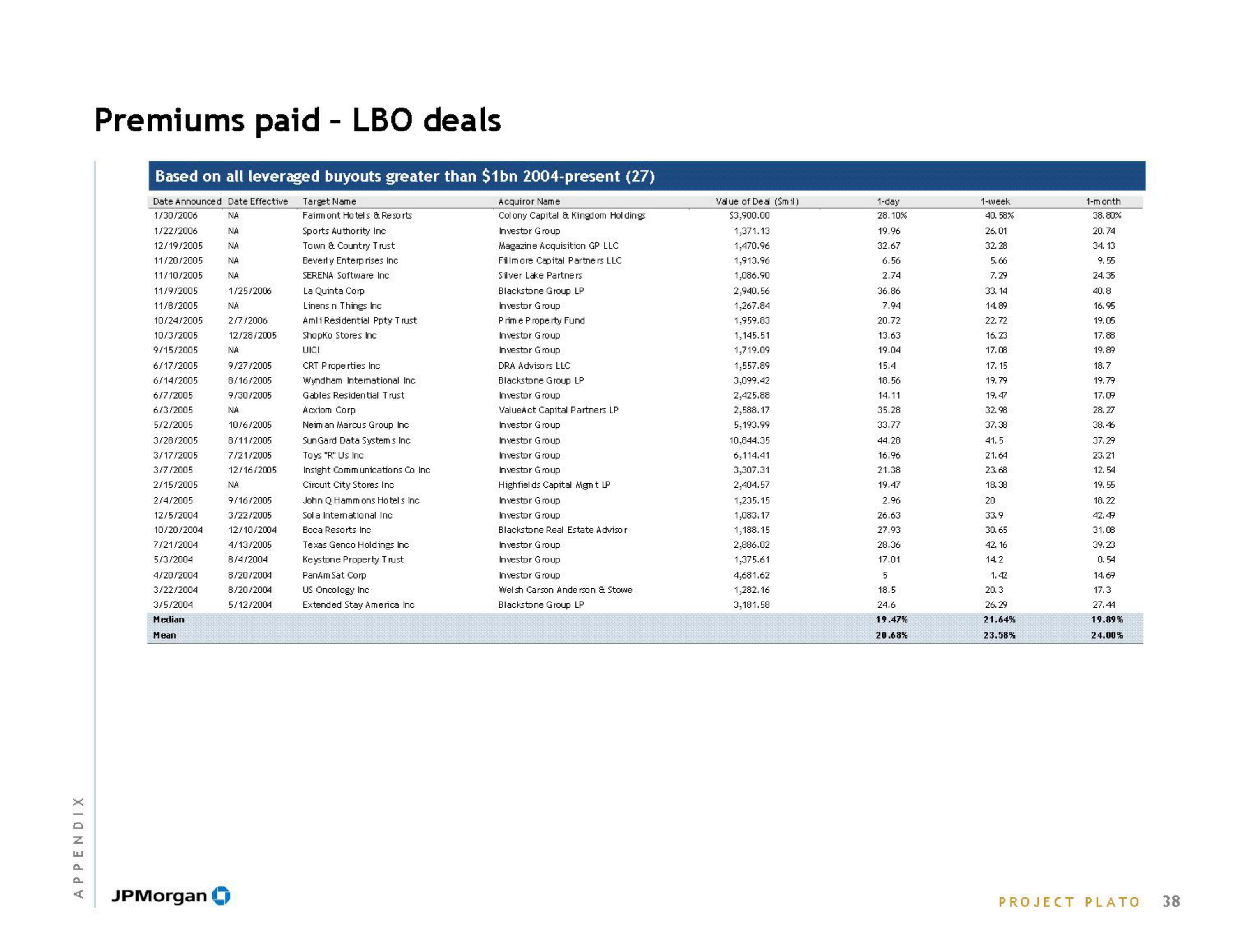
Task: Click the '1/25/2006' effective date
Action: click(x=249, y=291)
